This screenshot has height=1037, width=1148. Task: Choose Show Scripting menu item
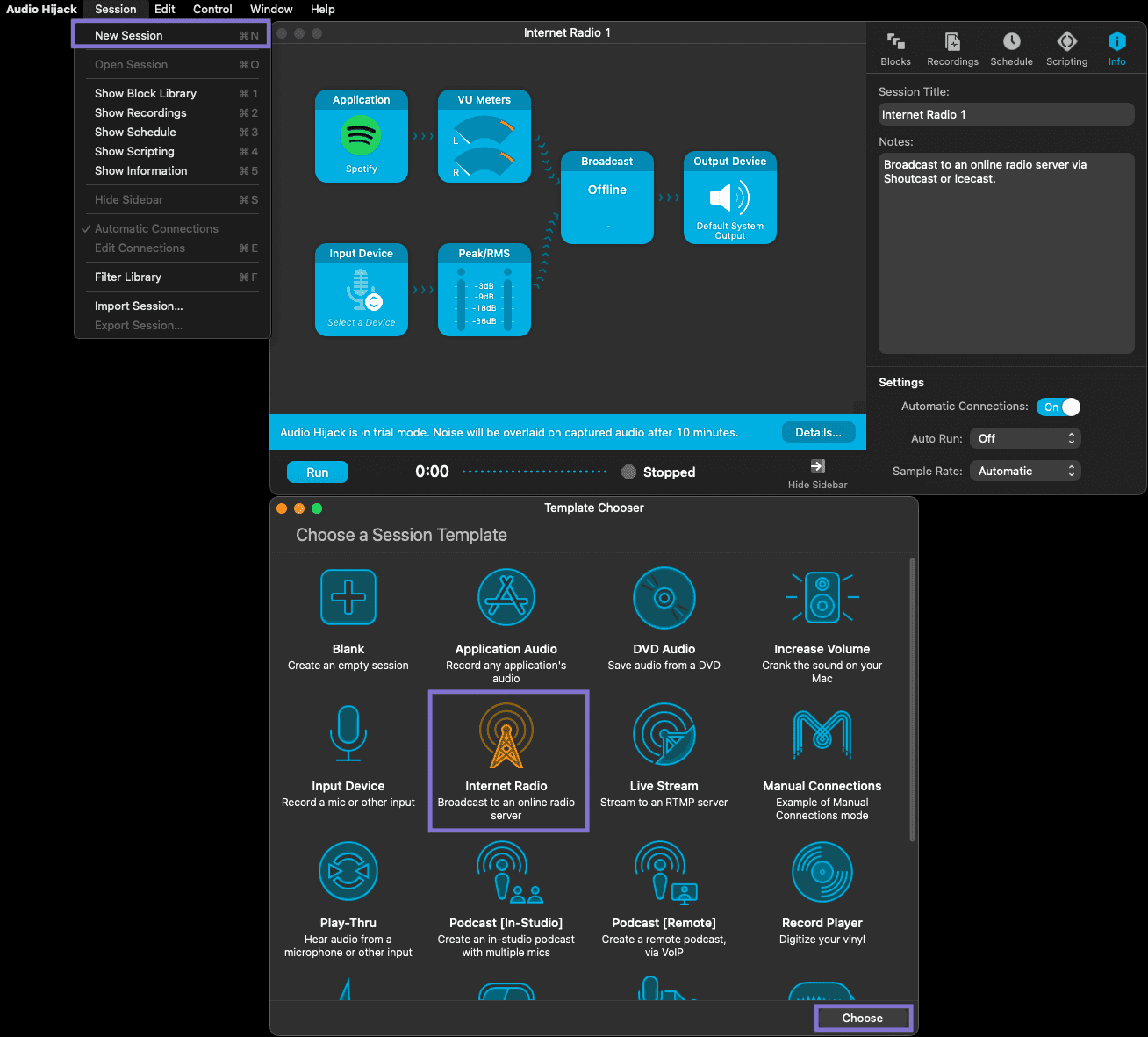click(x=172, y=151)
